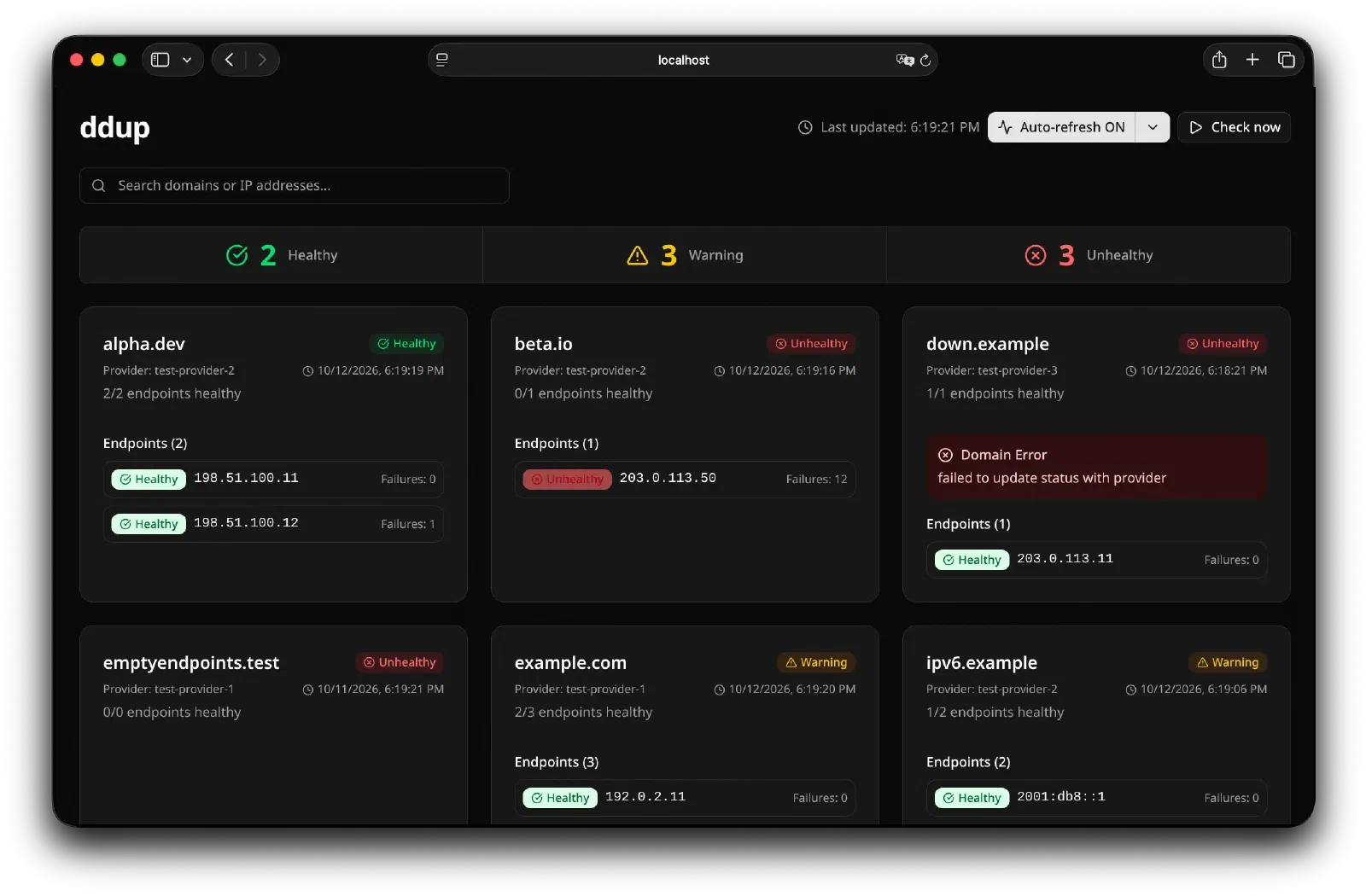
Task: Go forward with the browser forward arrow
Action: [x=262, y=60]
